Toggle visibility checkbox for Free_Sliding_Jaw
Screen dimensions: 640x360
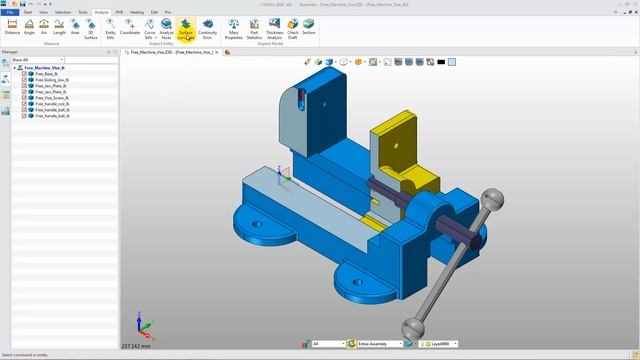[x=24, y=80]
